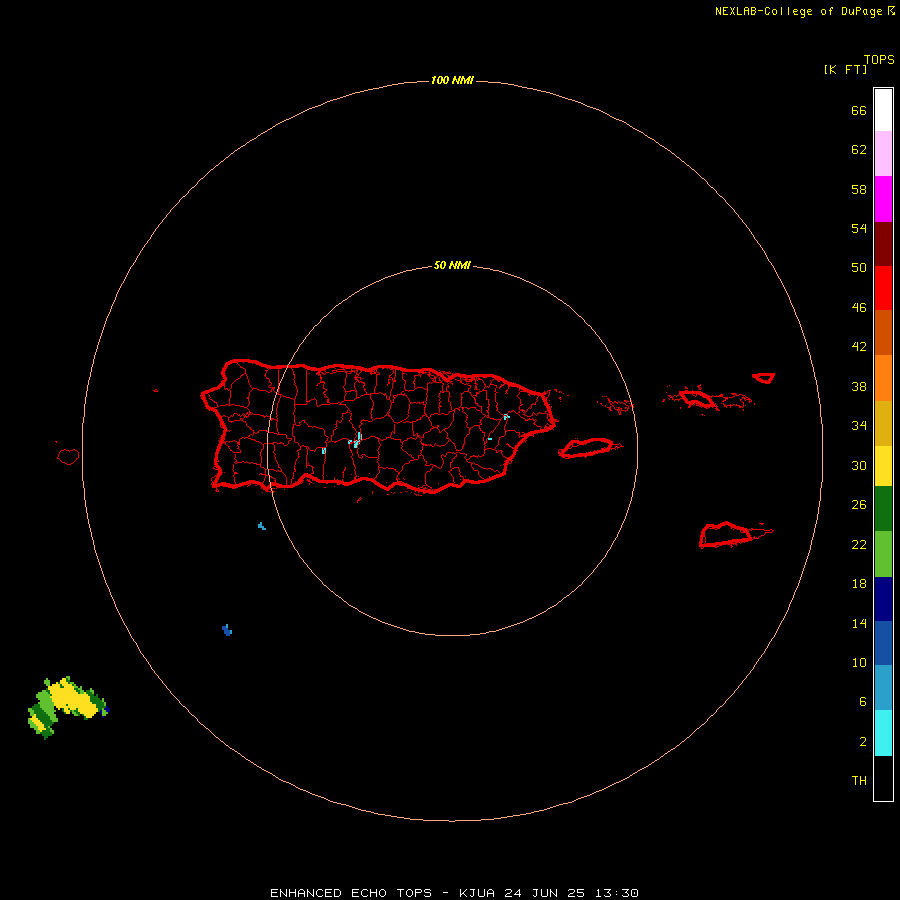Click the legend value "34"

click(859, 426)
